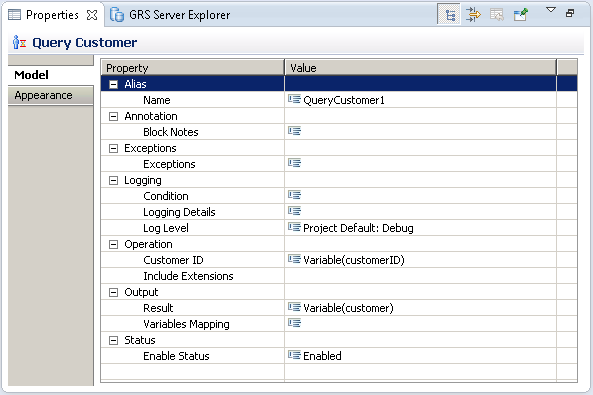Click the Properties tab table icon
The image size is (593, 395).
pos(14,15)
